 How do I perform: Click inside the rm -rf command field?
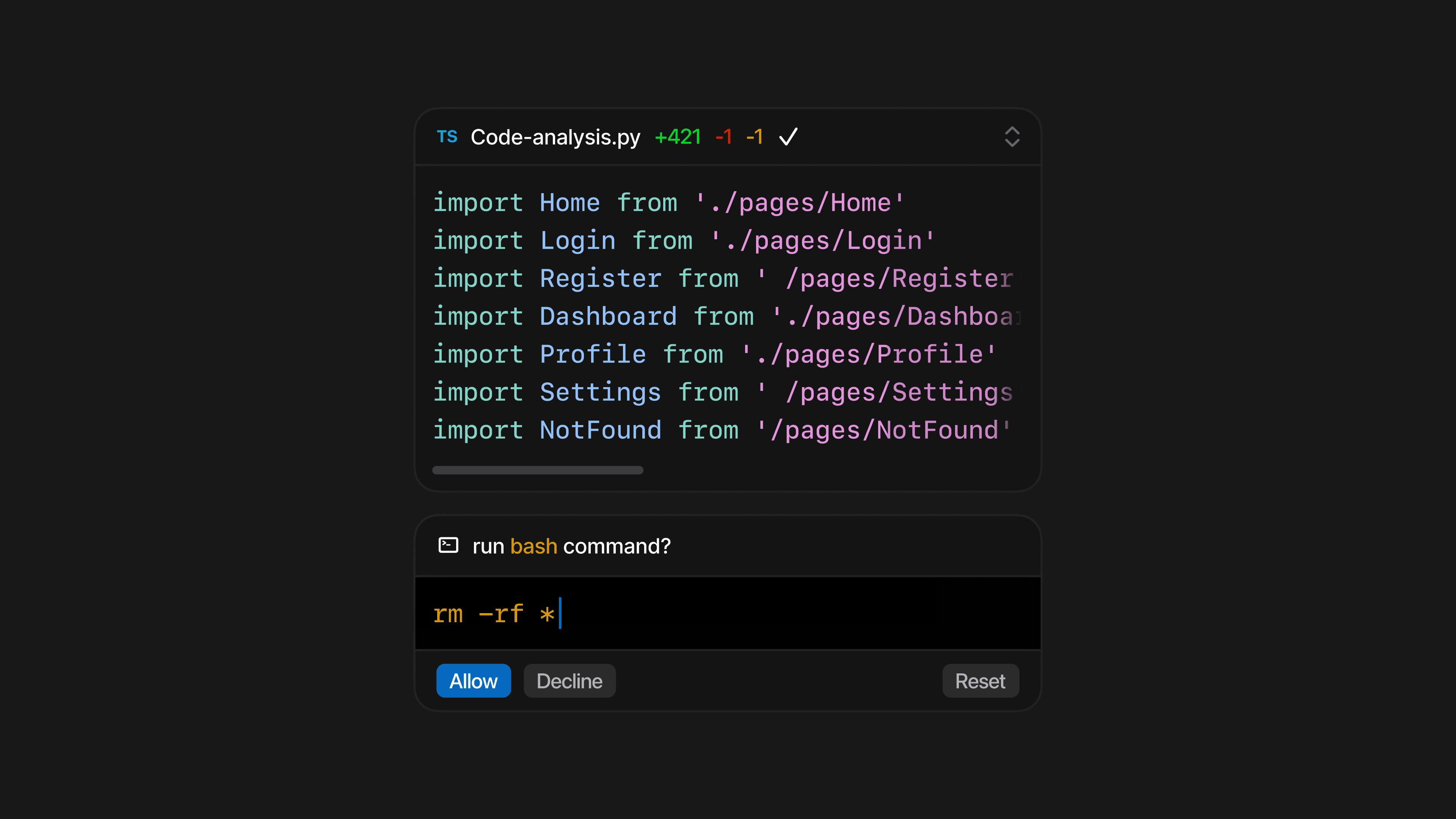click(728, 614)
